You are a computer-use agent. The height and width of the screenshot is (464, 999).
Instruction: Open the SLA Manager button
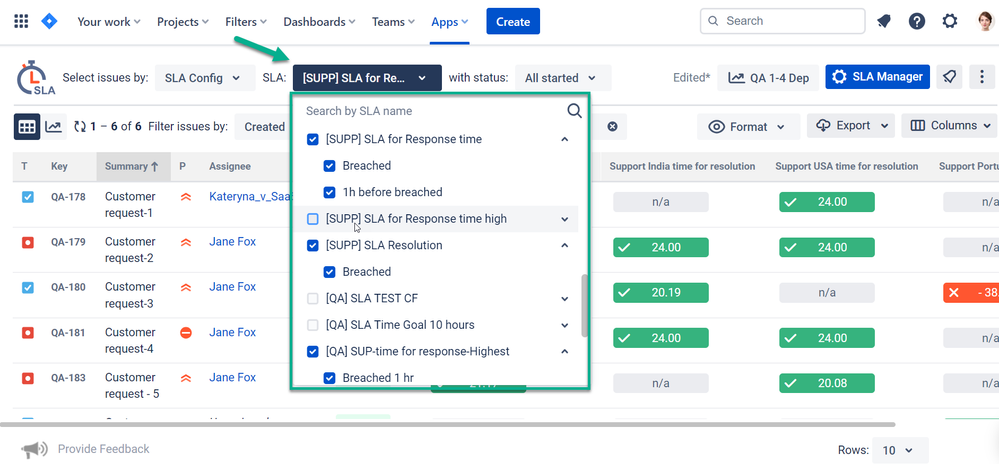pyautogui.click(x=877, y=77)
